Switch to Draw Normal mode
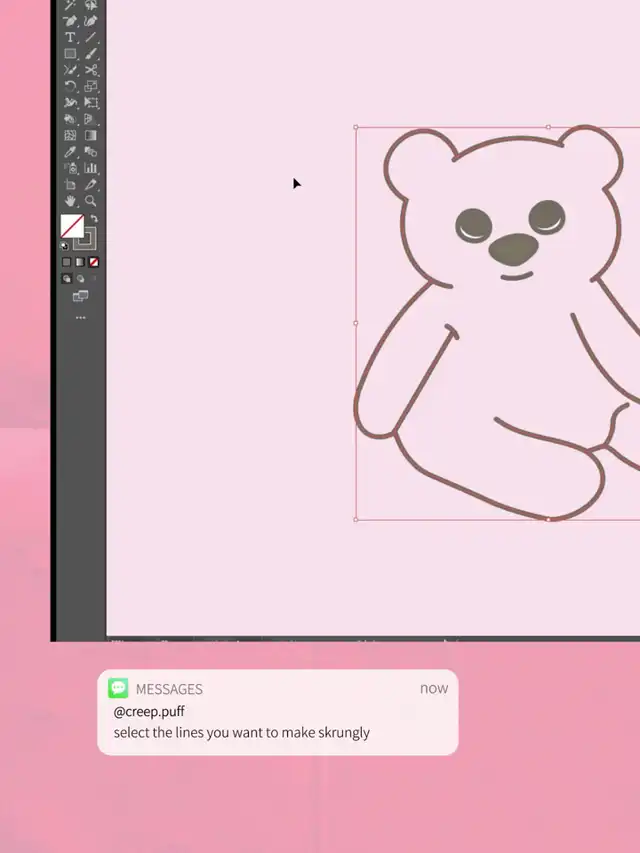 [67, 279]
